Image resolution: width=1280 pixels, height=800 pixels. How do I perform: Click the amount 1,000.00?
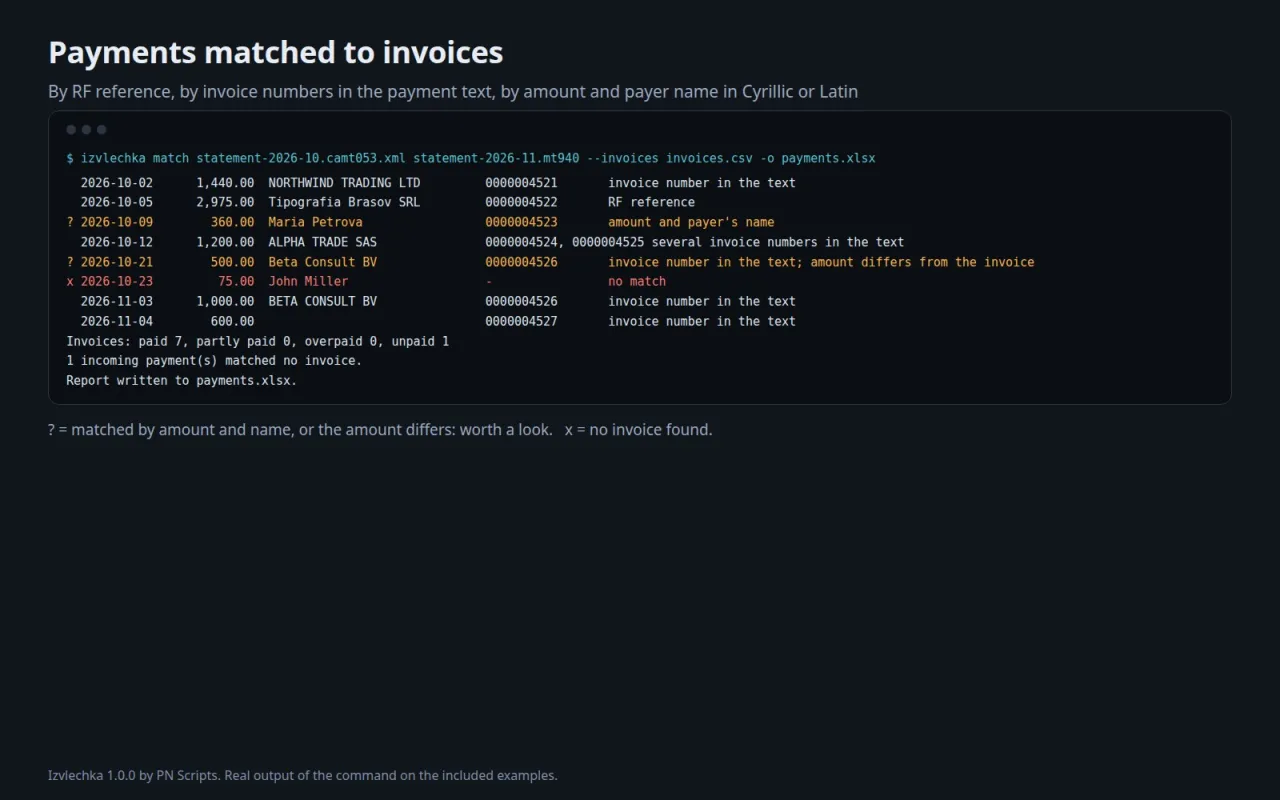(225, 301)
